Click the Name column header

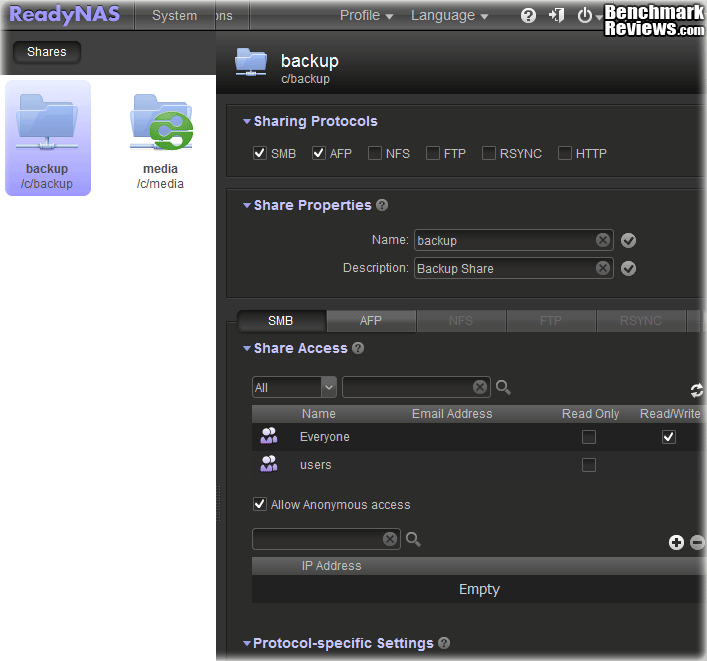[319, 414]
